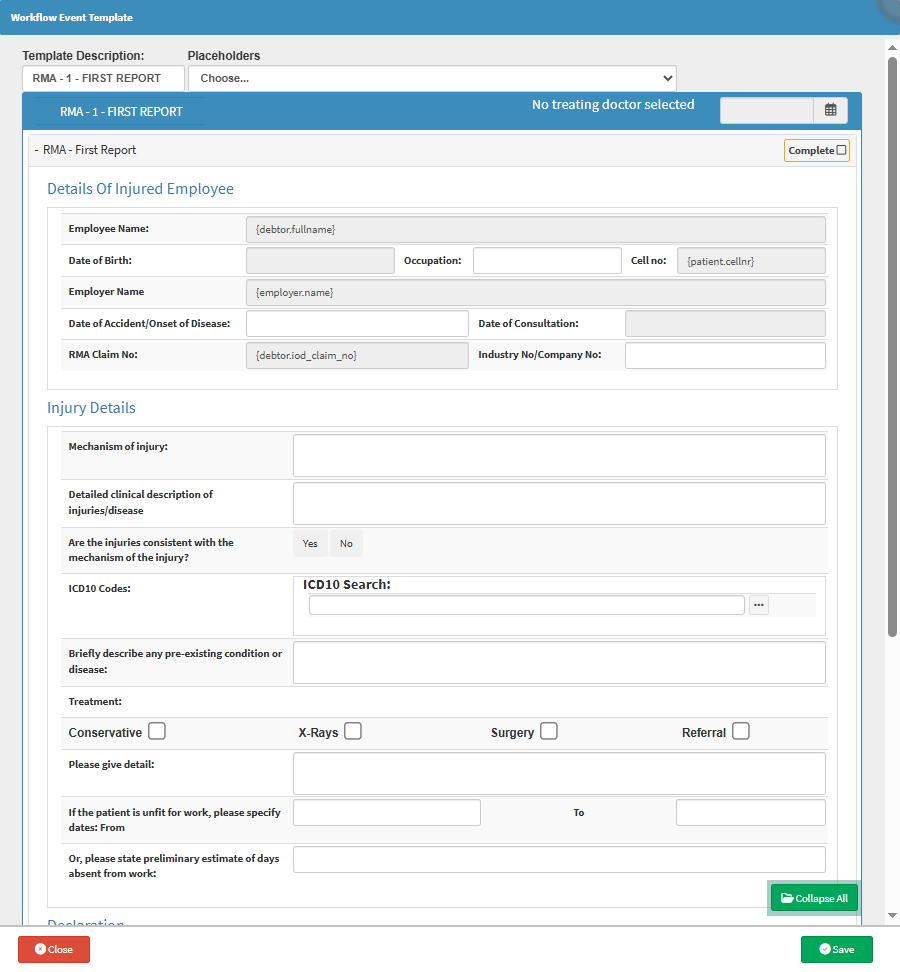Open the Placeholders dropdown

click(432, 78)
